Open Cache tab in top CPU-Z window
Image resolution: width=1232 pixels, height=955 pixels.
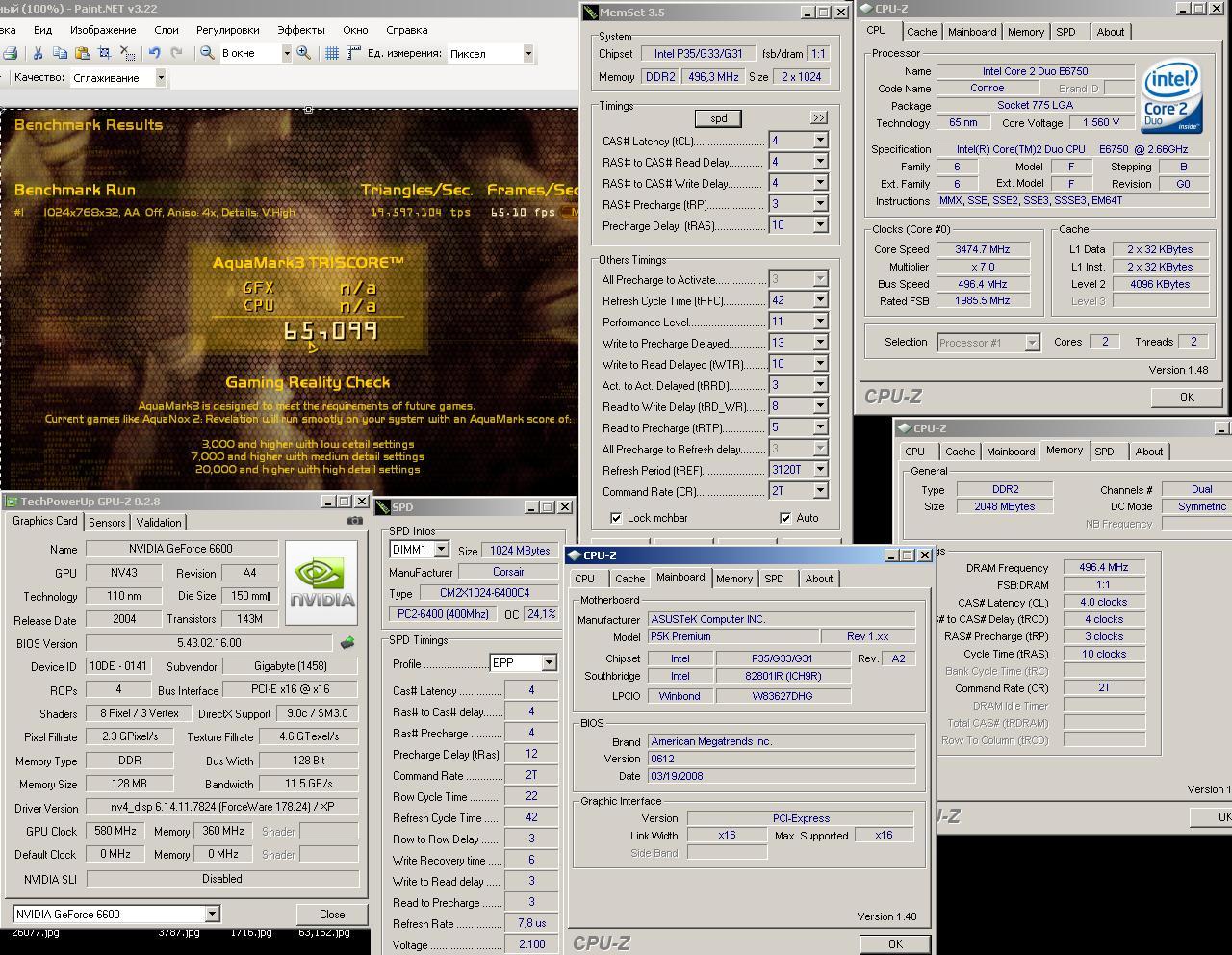(921, 32)
